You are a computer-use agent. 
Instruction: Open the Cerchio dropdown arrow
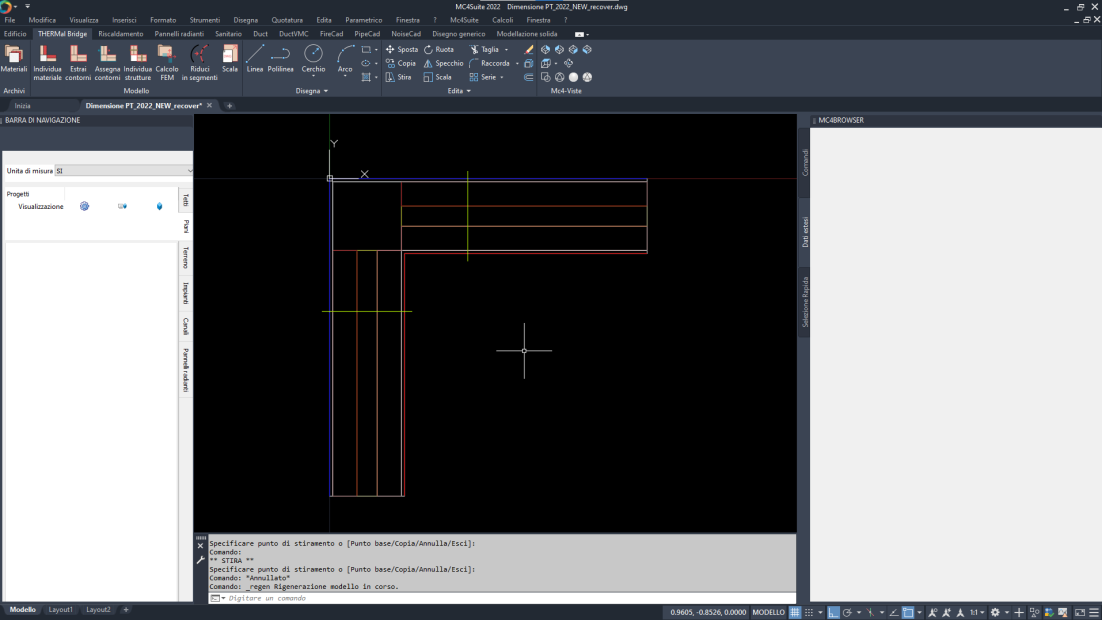tap(313, 76)
